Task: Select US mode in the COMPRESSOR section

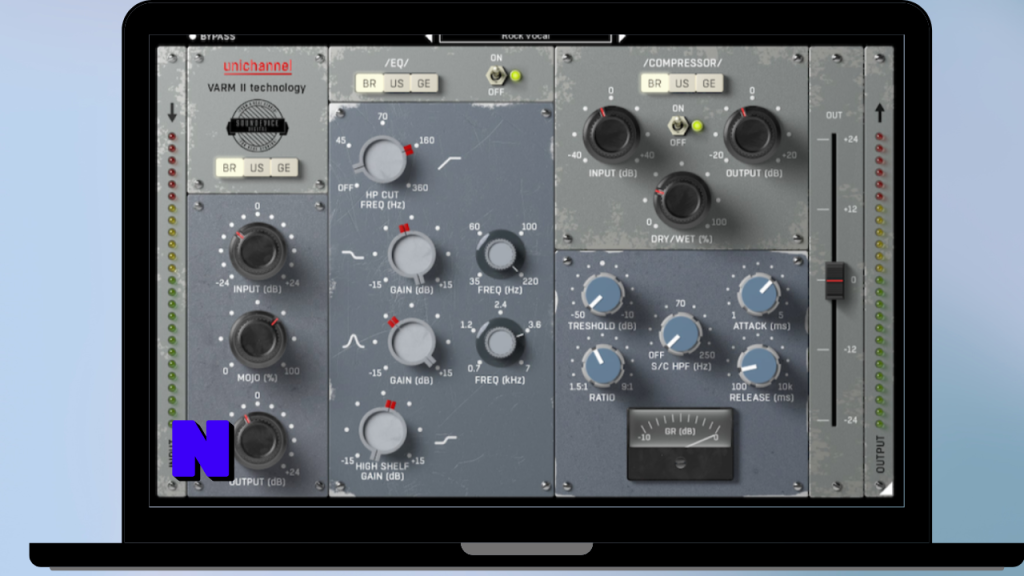Action: [682, 84]
